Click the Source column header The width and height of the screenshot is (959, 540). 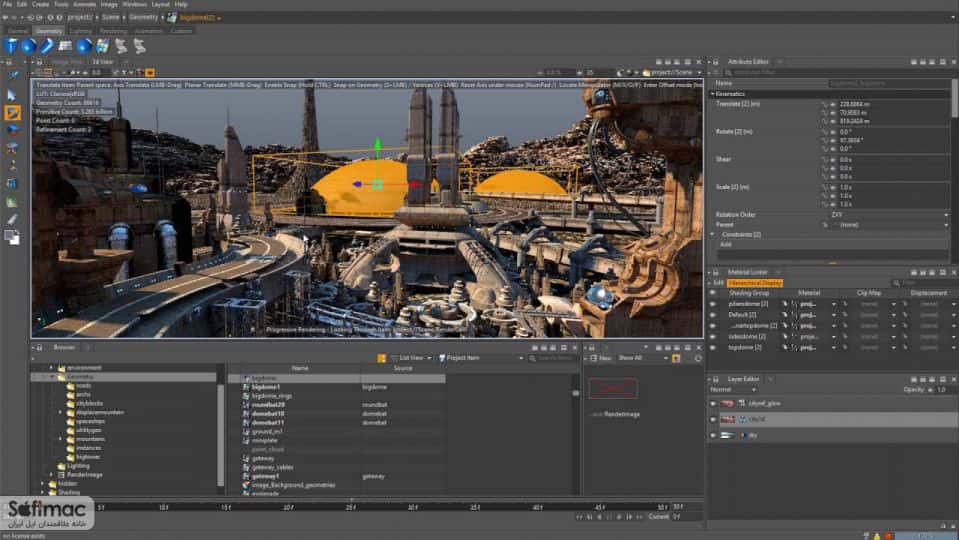click(402, 368)
